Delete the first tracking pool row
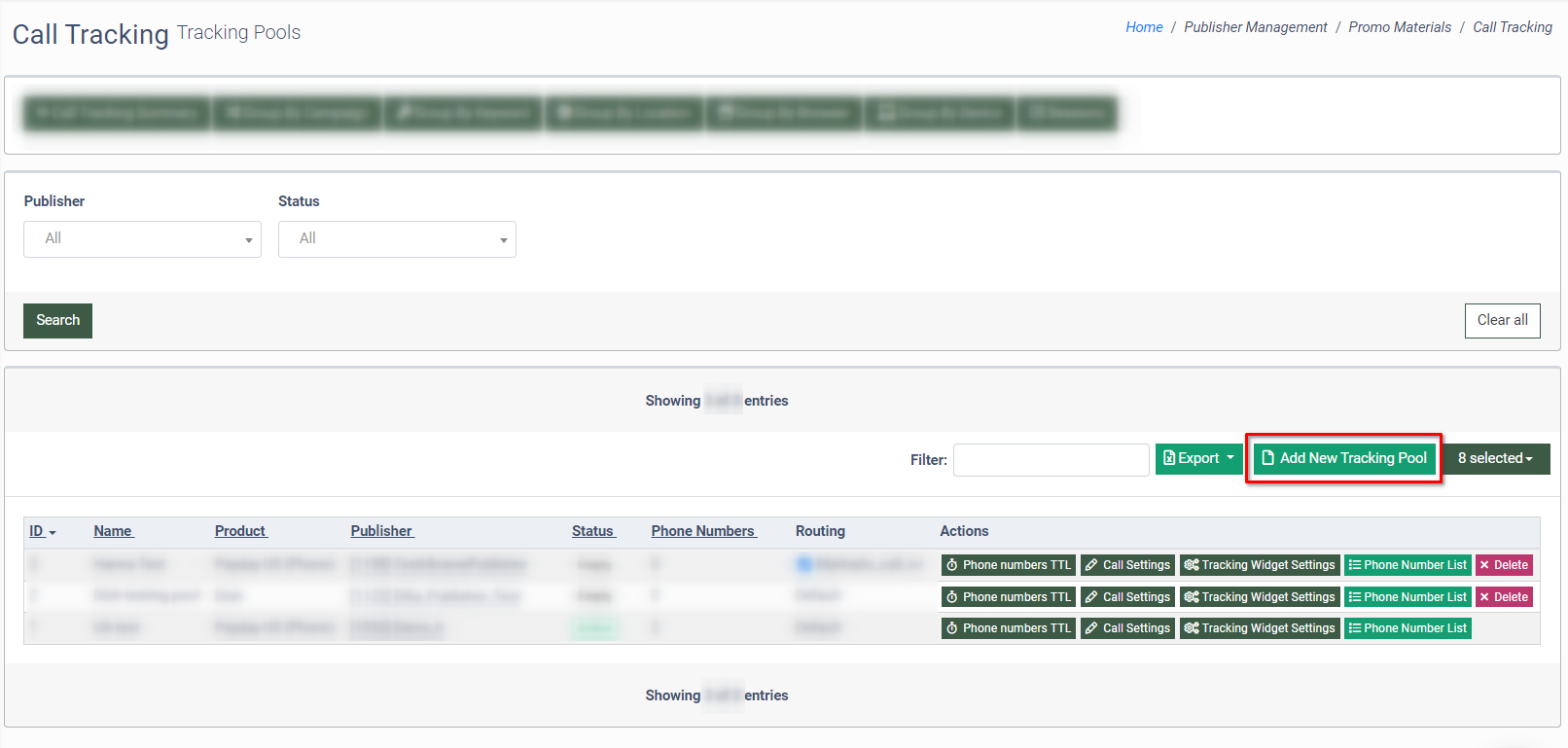Screen dimensions: 1568x748 click(1503, 565)
